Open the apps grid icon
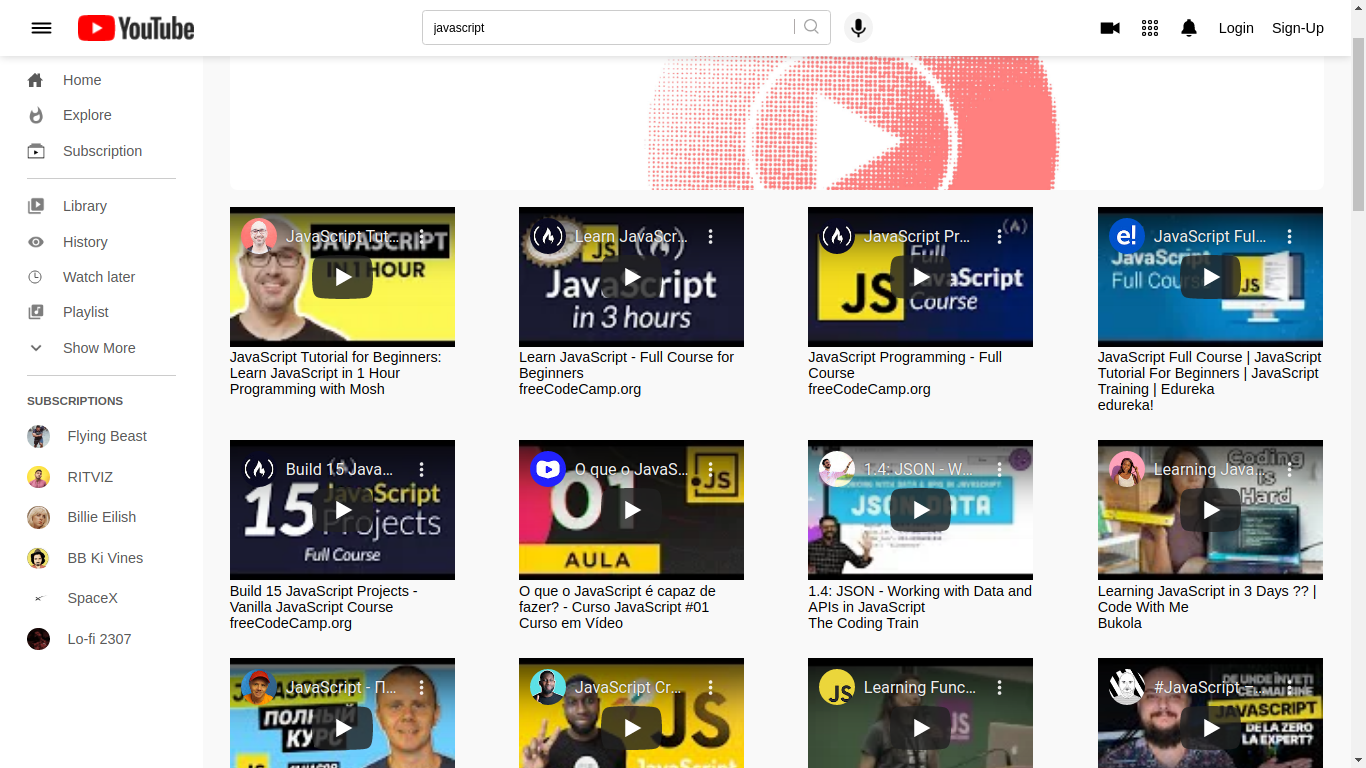The image size is (1366, 768). click(1150, 28)
